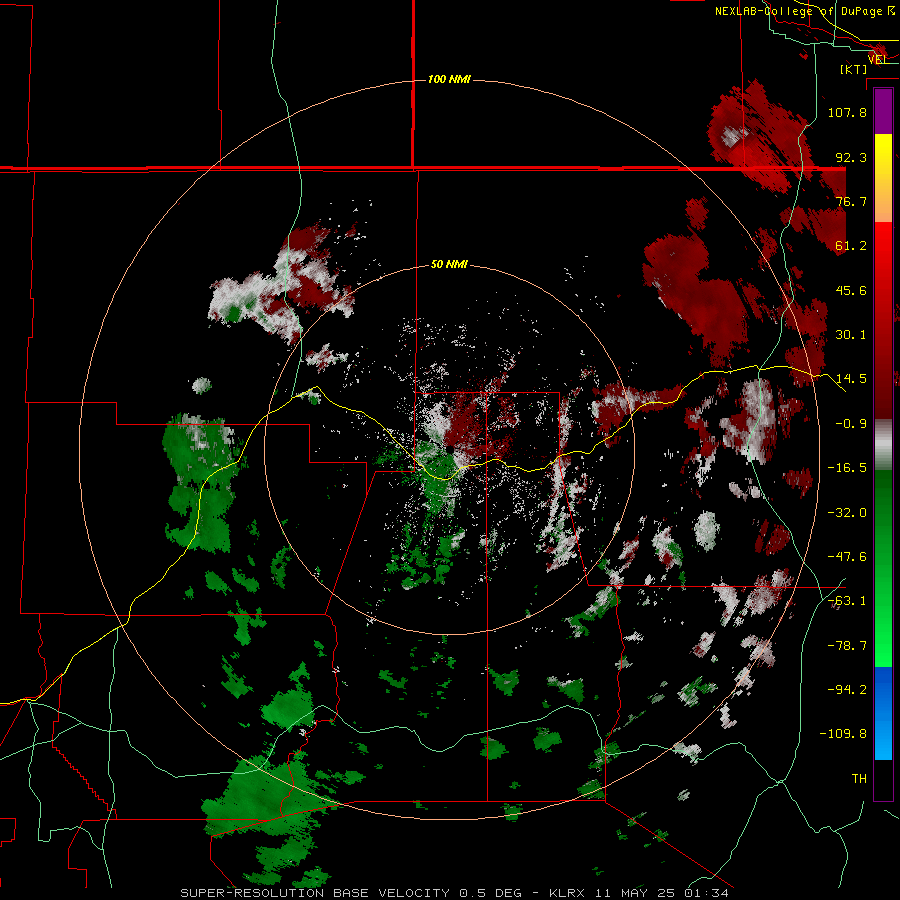The image size is (900, 900).
Task: Click the 107.8 legend value
Action: click(847, 112)
